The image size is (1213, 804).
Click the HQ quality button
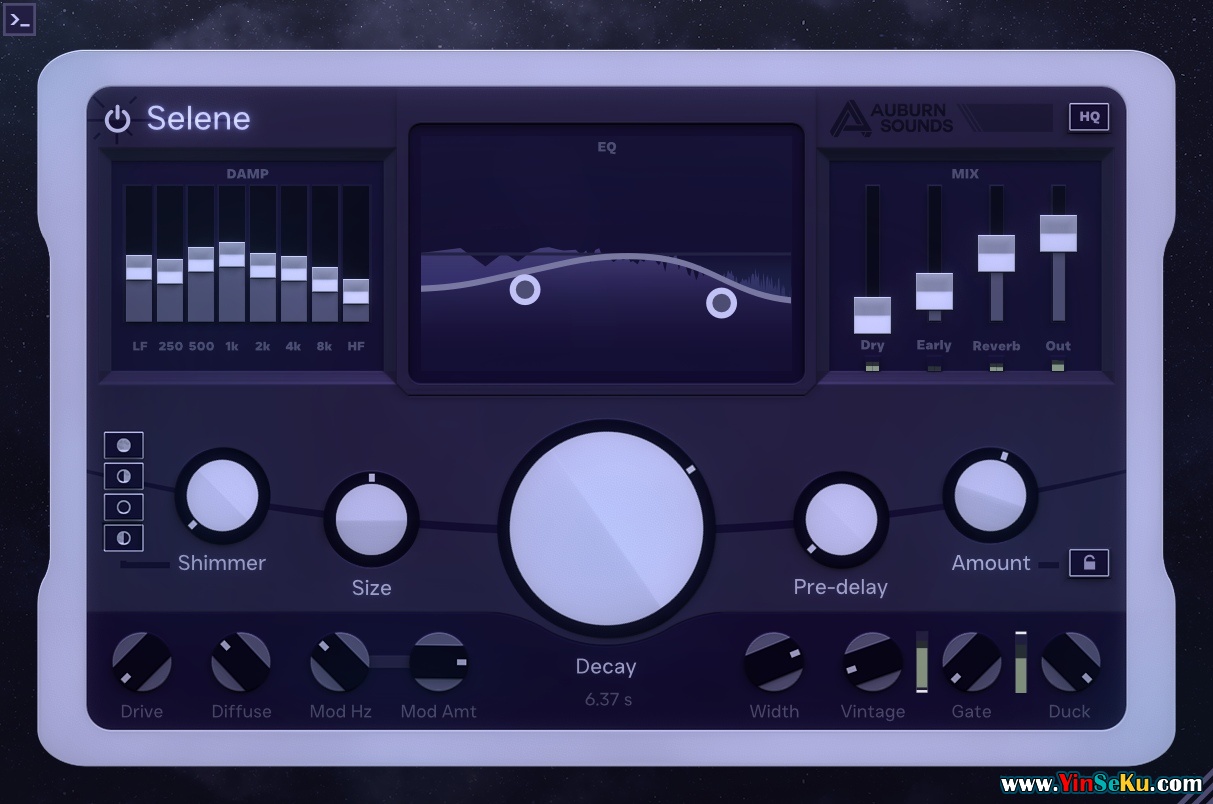click(x=1089, y=117)
